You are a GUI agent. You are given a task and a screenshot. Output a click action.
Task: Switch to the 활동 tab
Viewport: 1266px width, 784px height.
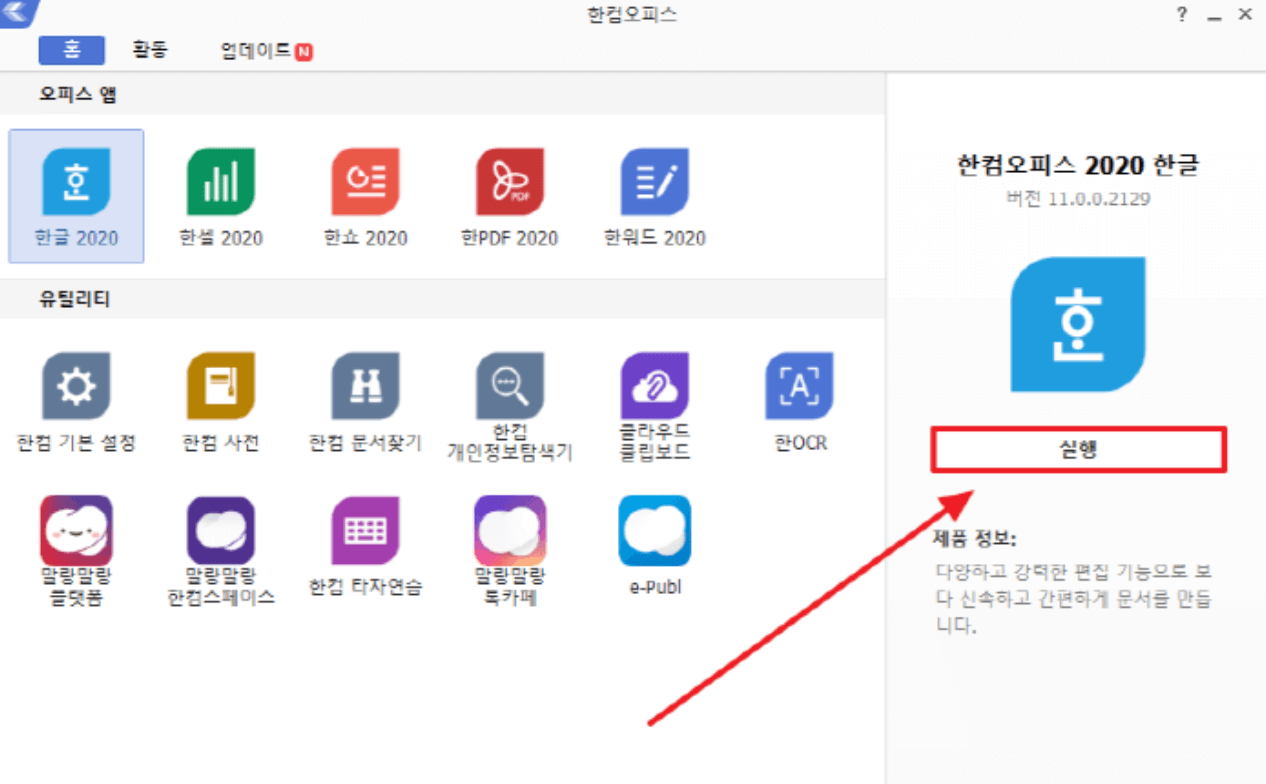tap(150, 49)
